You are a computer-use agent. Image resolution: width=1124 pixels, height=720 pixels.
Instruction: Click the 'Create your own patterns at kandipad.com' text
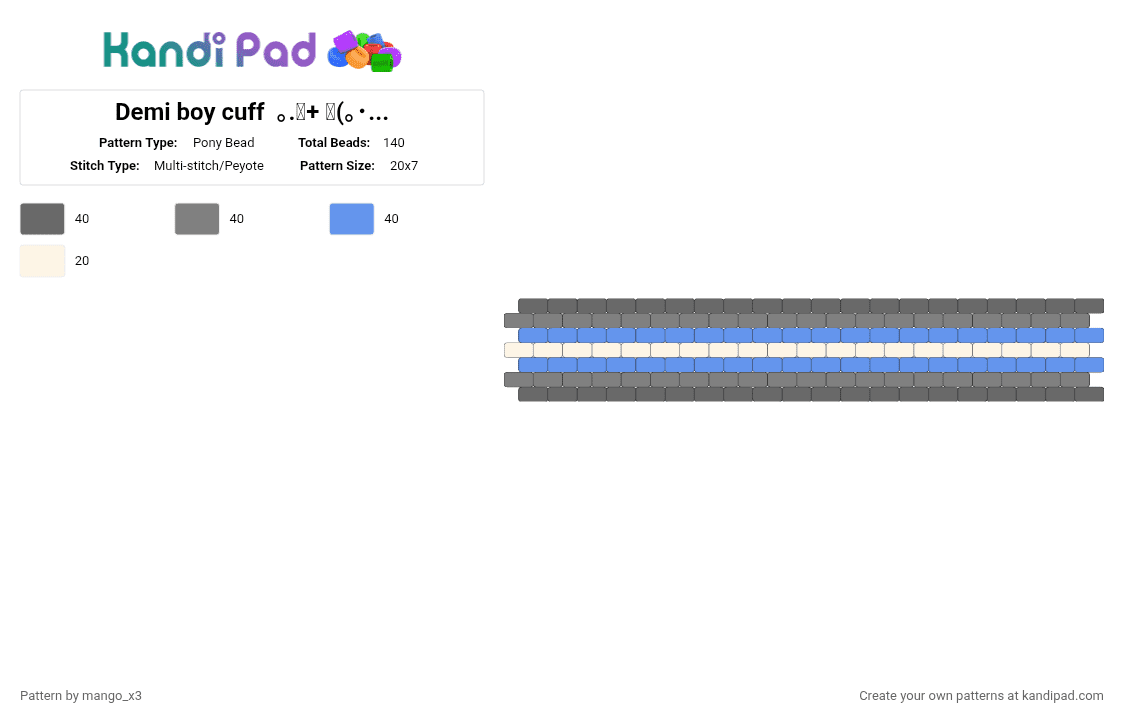point(981,696)
